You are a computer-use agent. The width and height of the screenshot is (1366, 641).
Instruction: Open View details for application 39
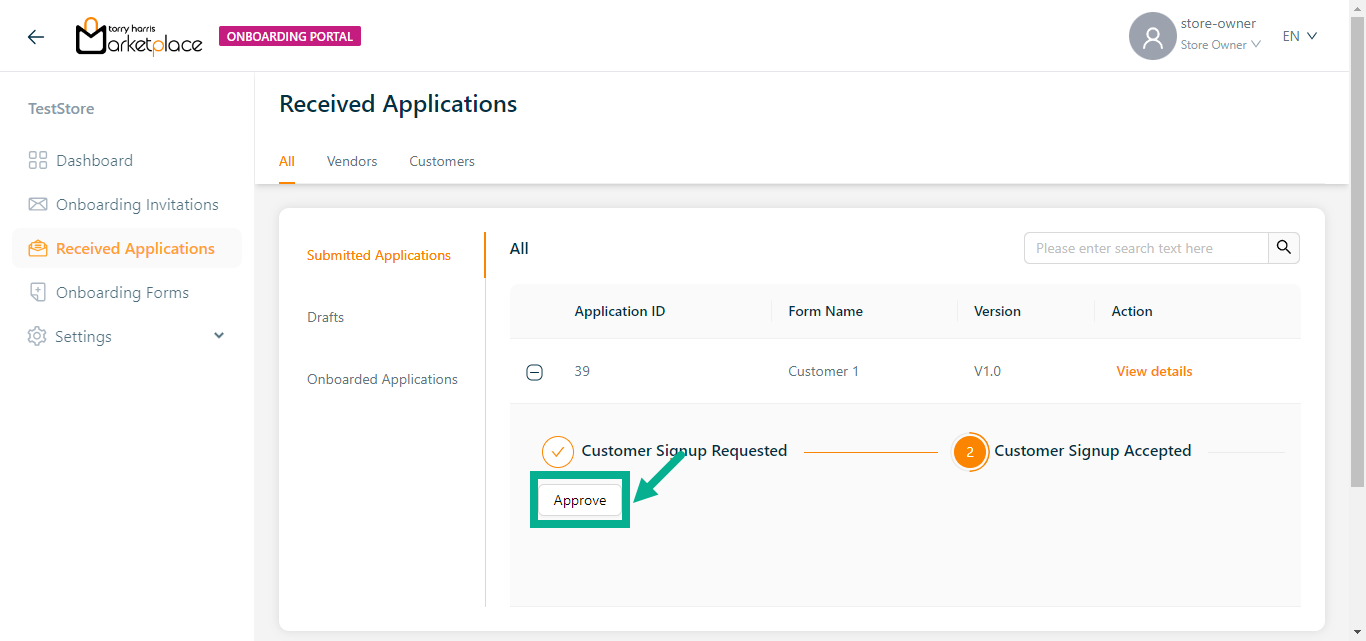coord(1154,371)
